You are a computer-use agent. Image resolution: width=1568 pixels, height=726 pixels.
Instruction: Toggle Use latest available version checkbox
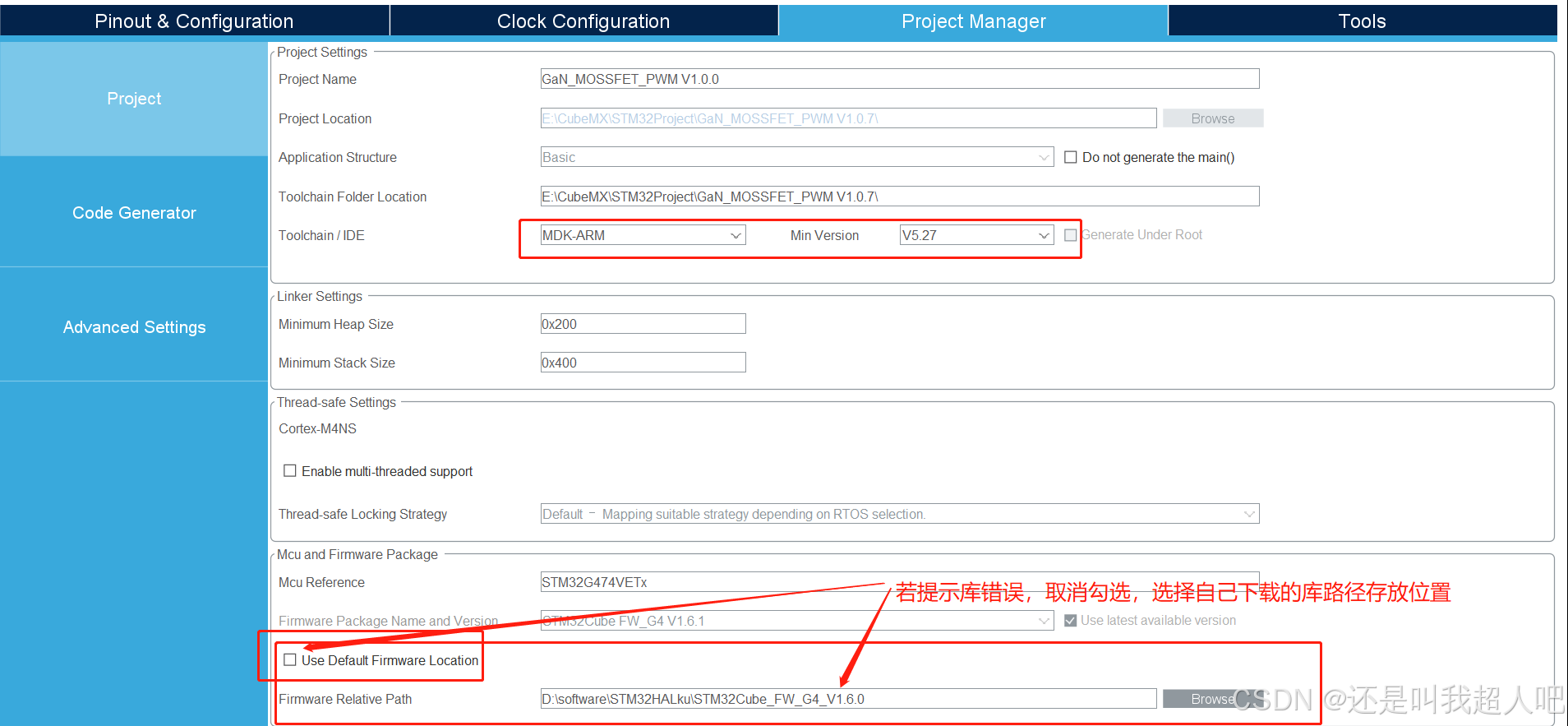pos(1071,621)
